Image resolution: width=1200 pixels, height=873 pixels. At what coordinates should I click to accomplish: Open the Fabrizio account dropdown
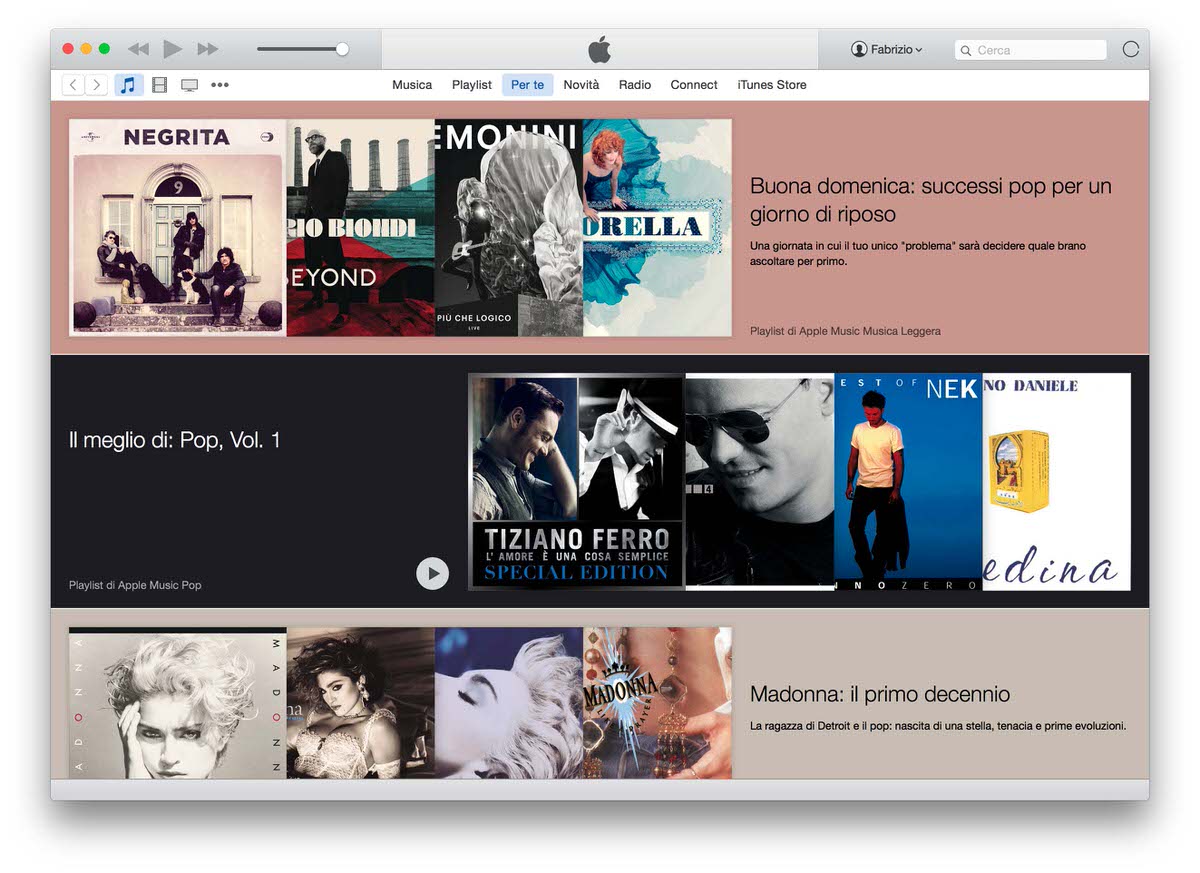(x=887, y=49)
